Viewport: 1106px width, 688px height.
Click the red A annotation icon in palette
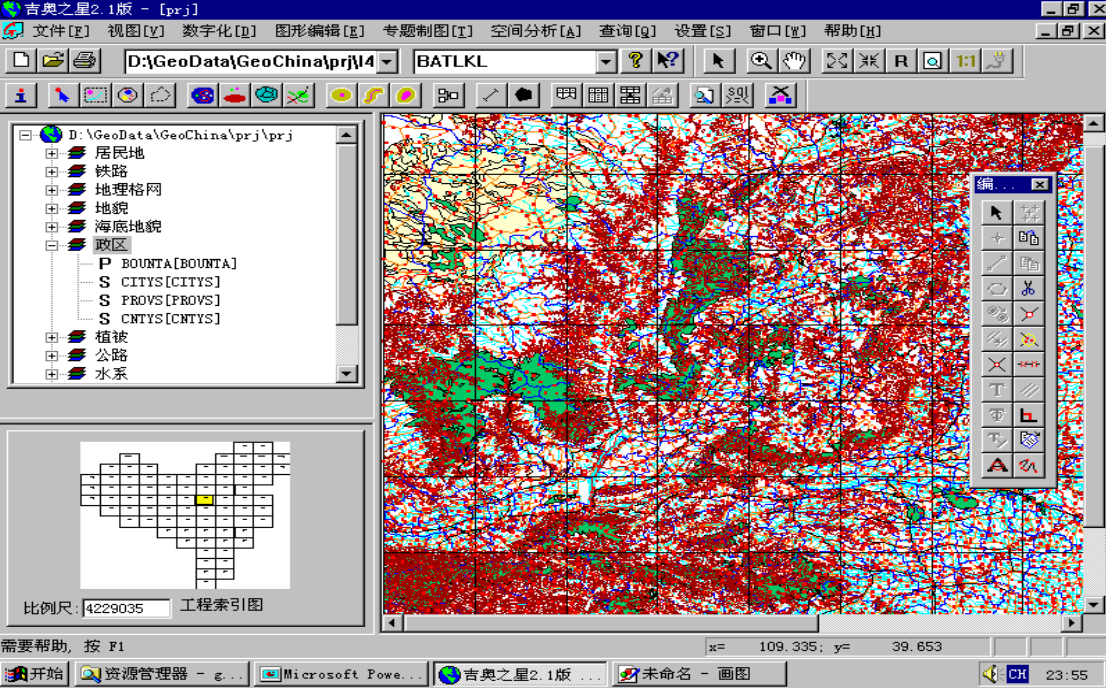[x=996, y=466]
